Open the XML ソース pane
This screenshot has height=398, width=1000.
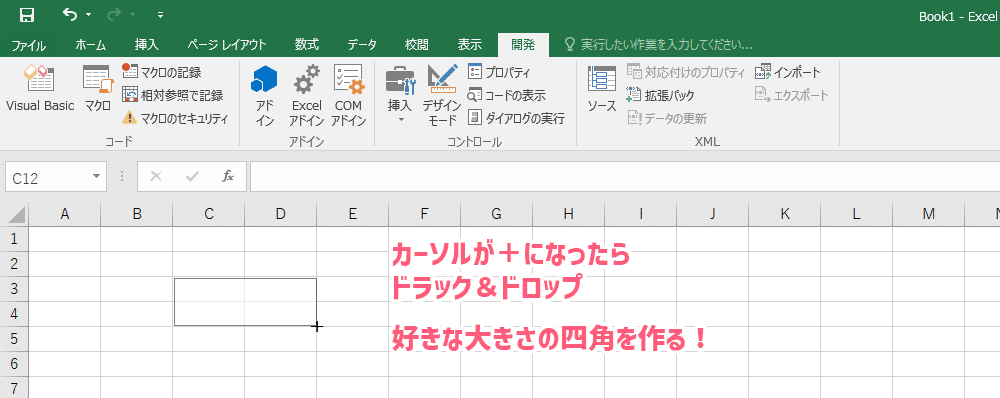pos(601,89)
